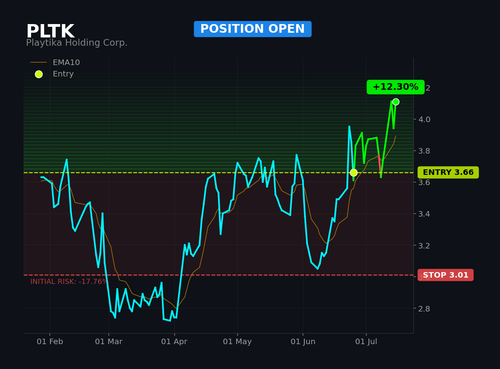Click the green latest-price marker dot

(396, 102)
